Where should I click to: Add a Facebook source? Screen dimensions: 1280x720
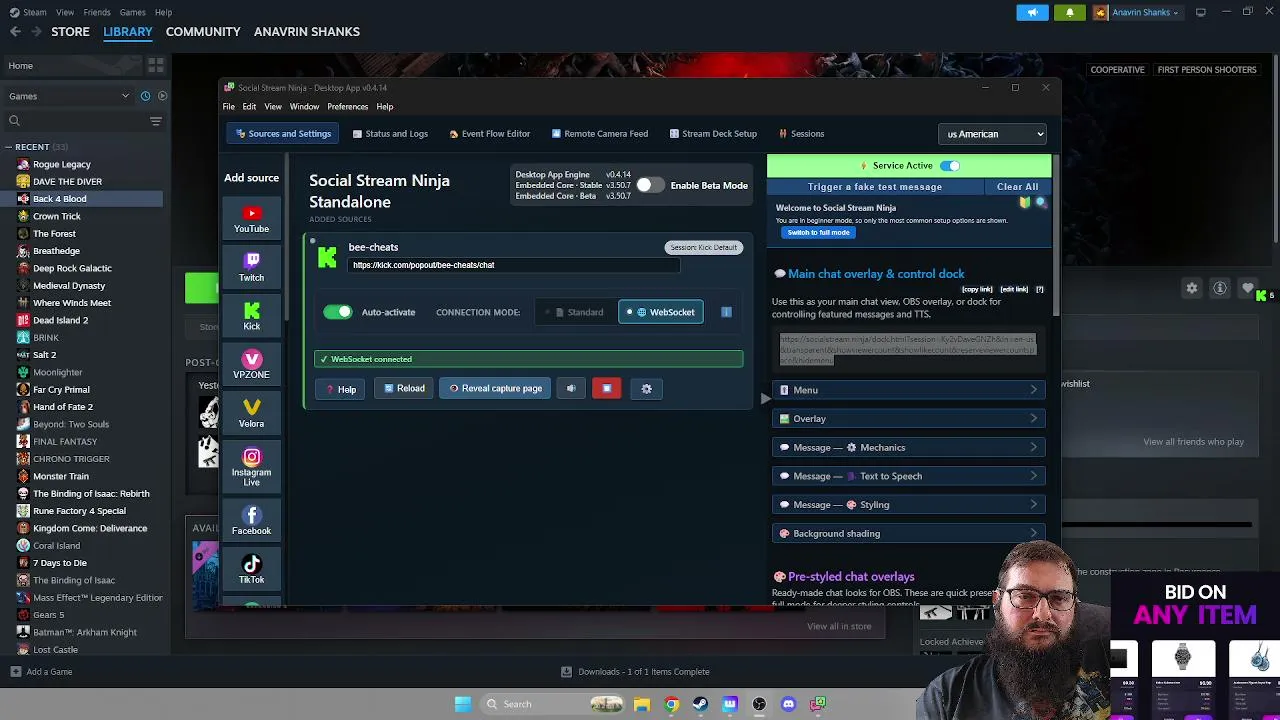pyautogui.click(x=251, y=520)
